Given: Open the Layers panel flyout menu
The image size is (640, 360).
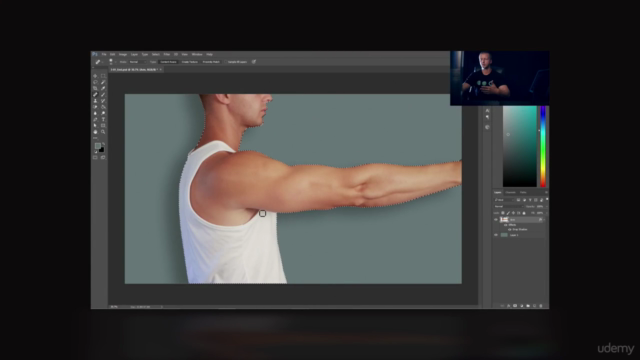Looking at the screenshot, I should [x=546, y=192].
